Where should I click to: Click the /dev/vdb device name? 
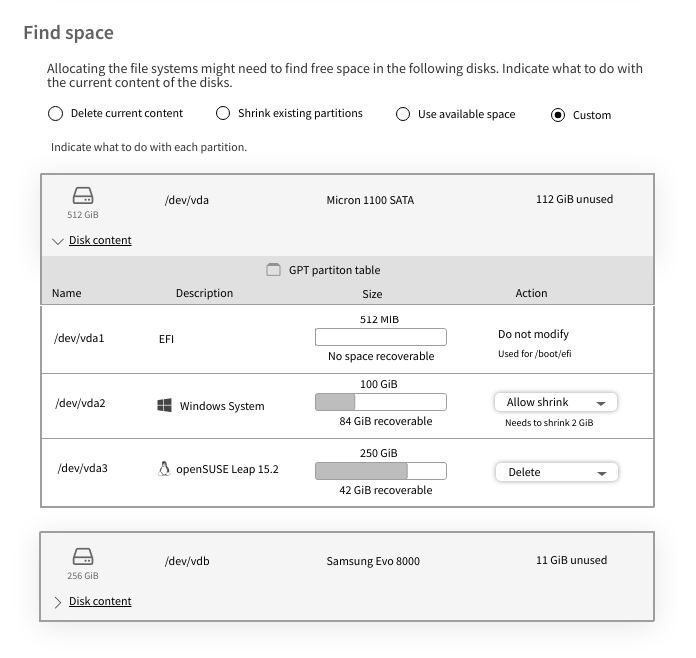click(x=187, y=561)
